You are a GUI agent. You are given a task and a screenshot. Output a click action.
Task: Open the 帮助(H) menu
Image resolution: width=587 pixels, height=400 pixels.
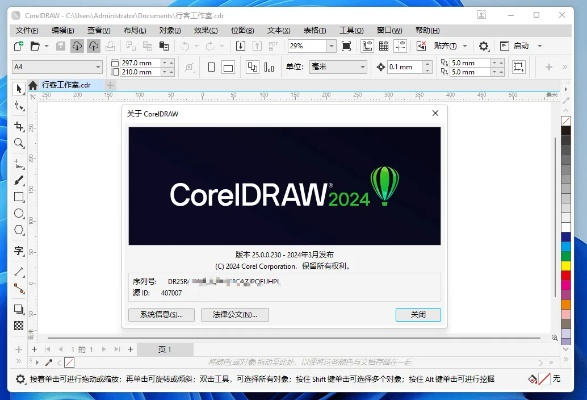[428, 30]
